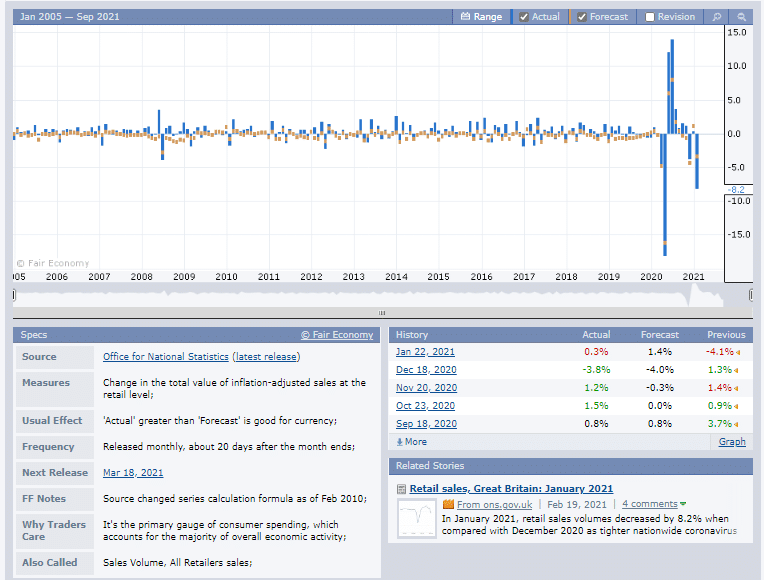Viewport: 764px width, 580px height.
Task: Open Retail sales, Great Britain: January 2021 story
Action: tap(511, 489)
